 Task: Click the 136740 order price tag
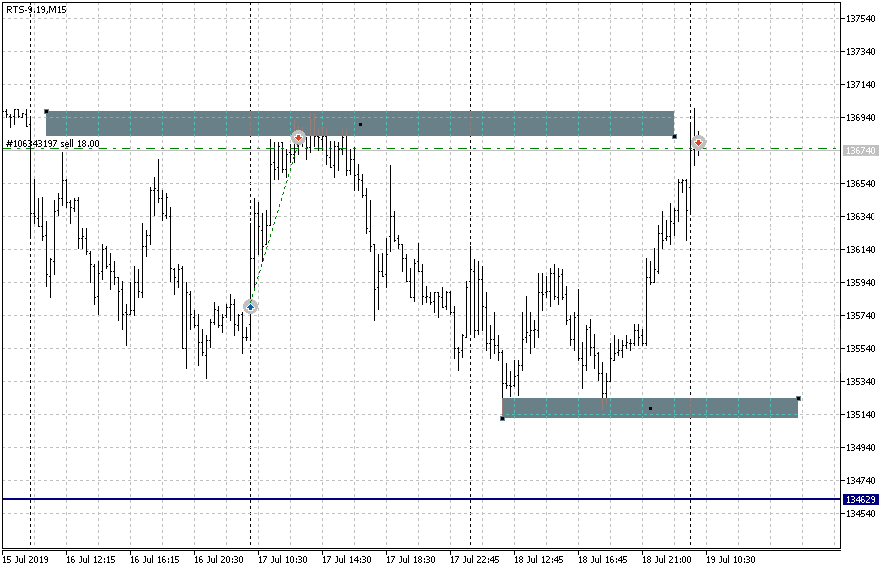coord(860,150)
